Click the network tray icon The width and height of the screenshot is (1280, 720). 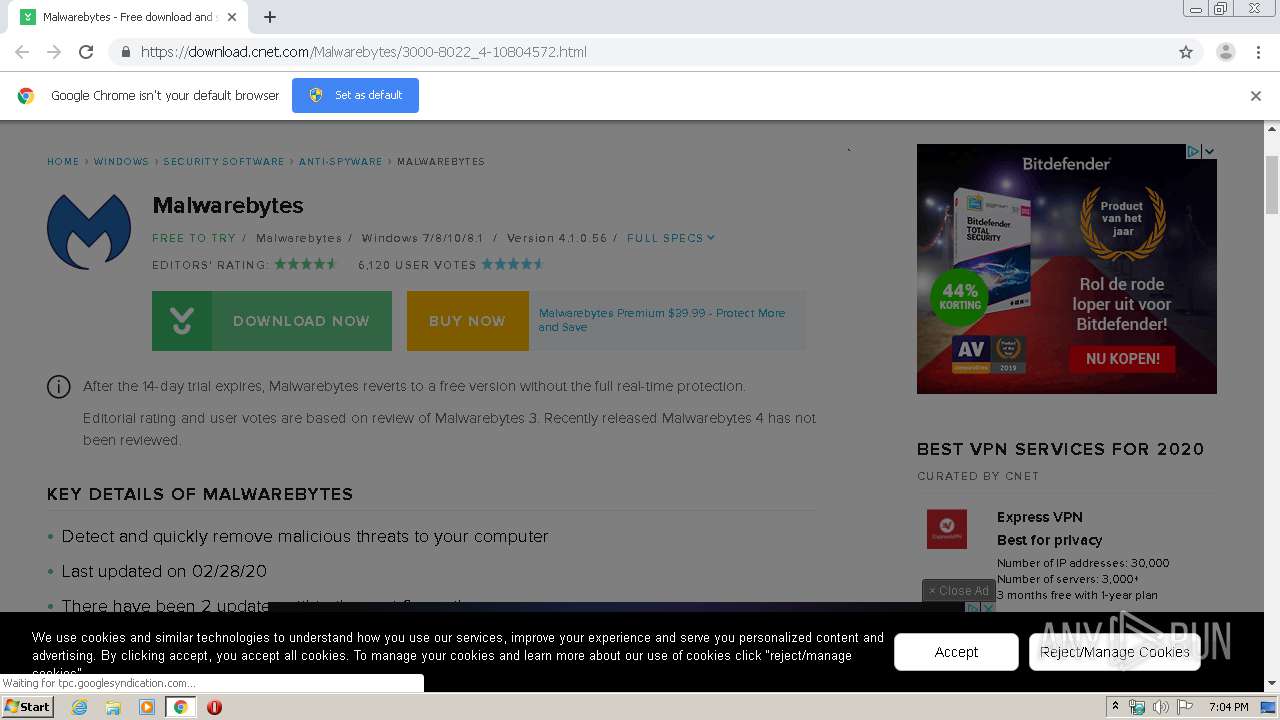tap(1137, 707)
